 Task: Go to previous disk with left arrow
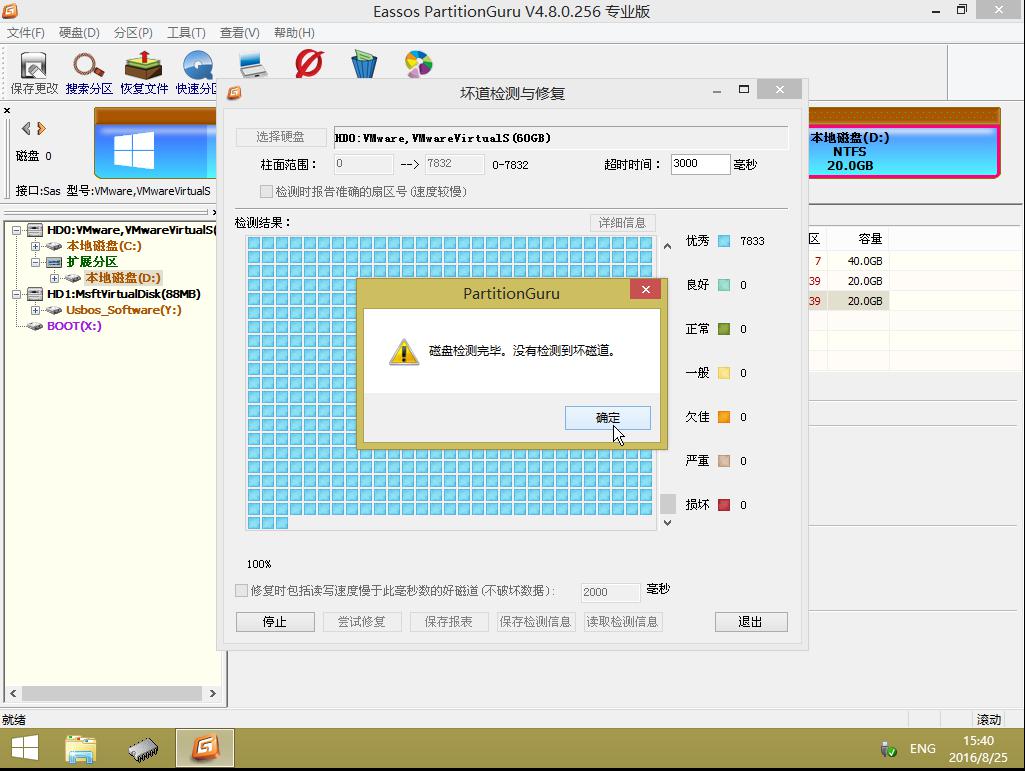pyautogui.click(x=26, y=128)
